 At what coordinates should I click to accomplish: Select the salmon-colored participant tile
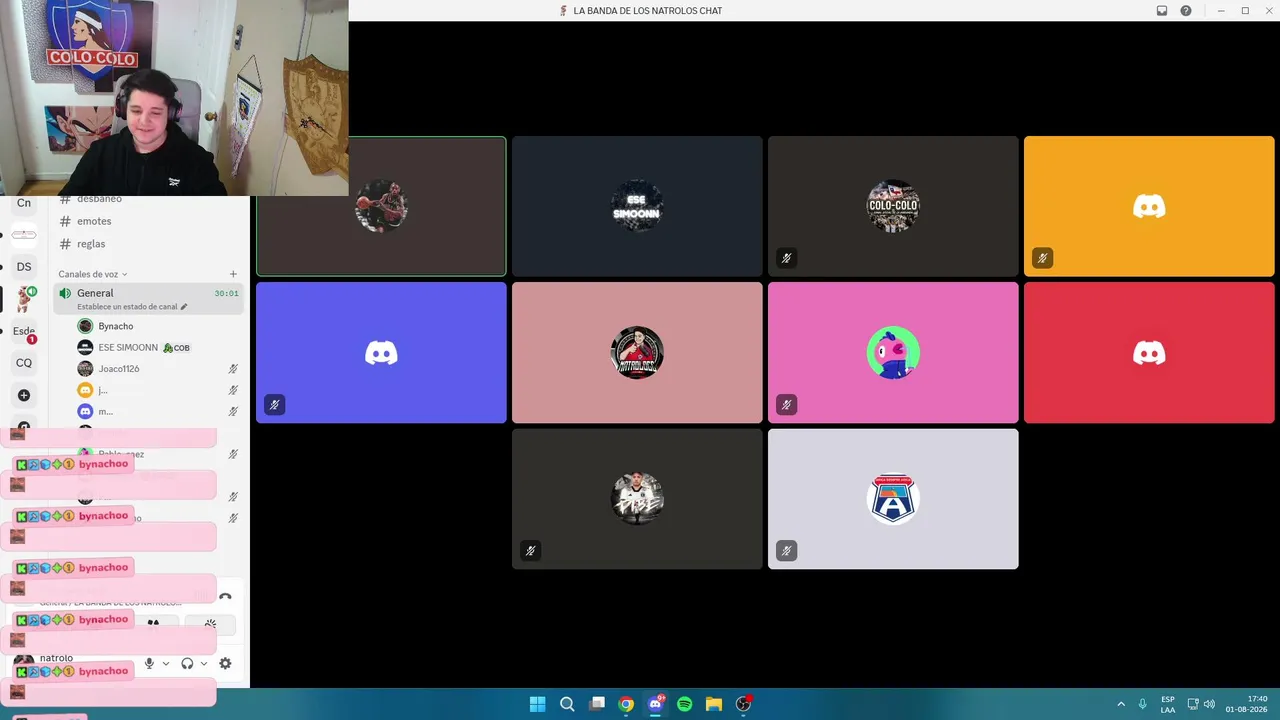(x=637, y=352)
